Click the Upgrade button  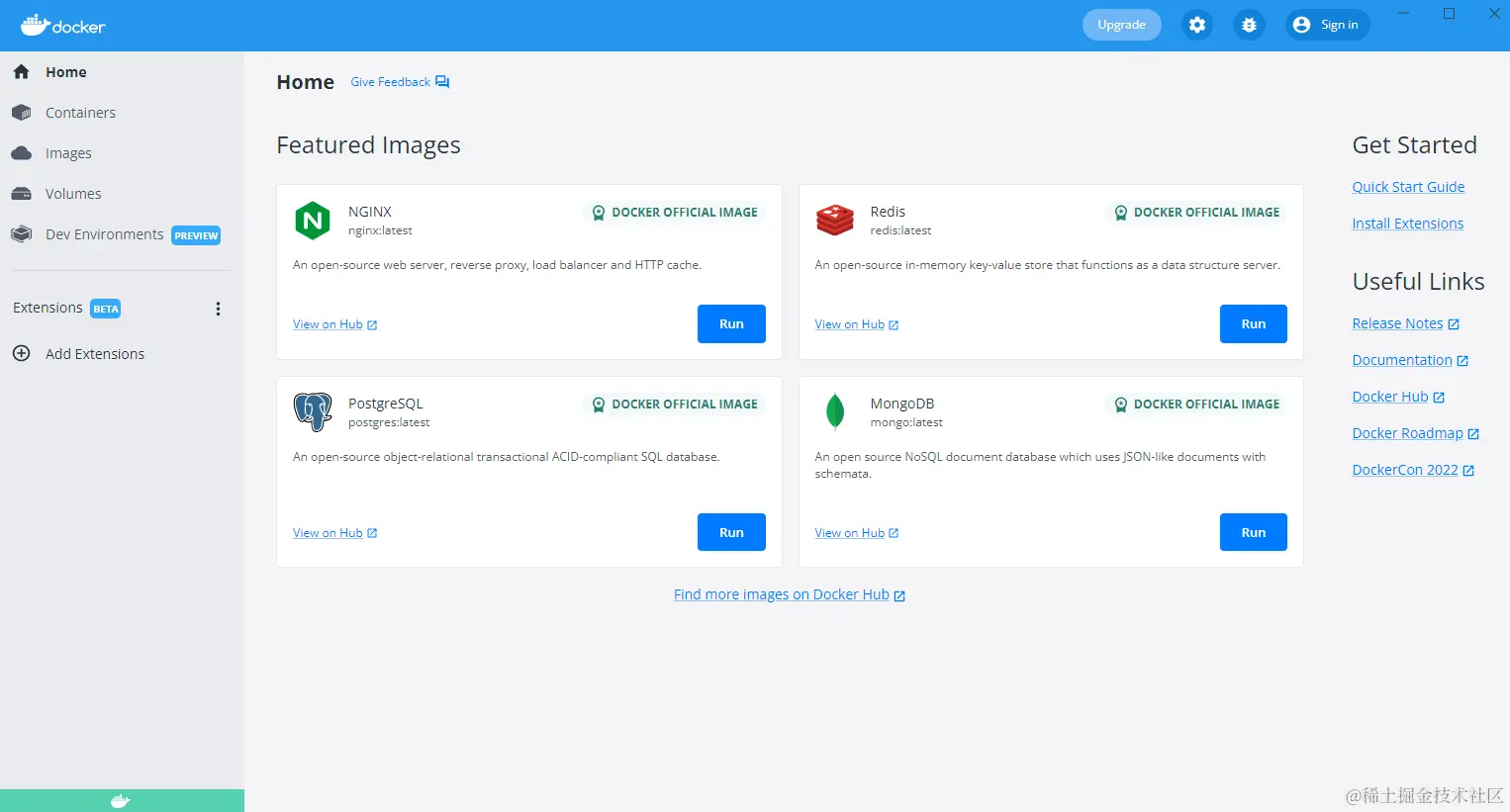[1121, 25]
